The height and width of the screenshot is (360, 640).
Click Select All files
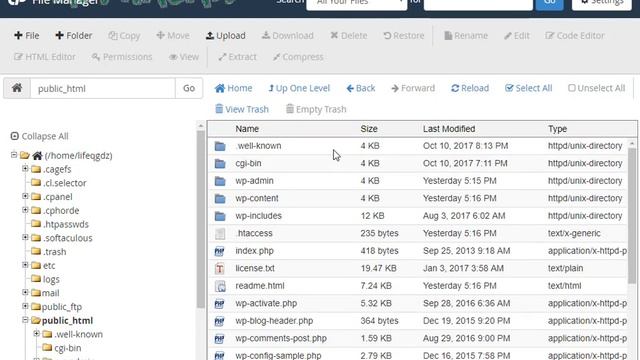tap(529, 88)
